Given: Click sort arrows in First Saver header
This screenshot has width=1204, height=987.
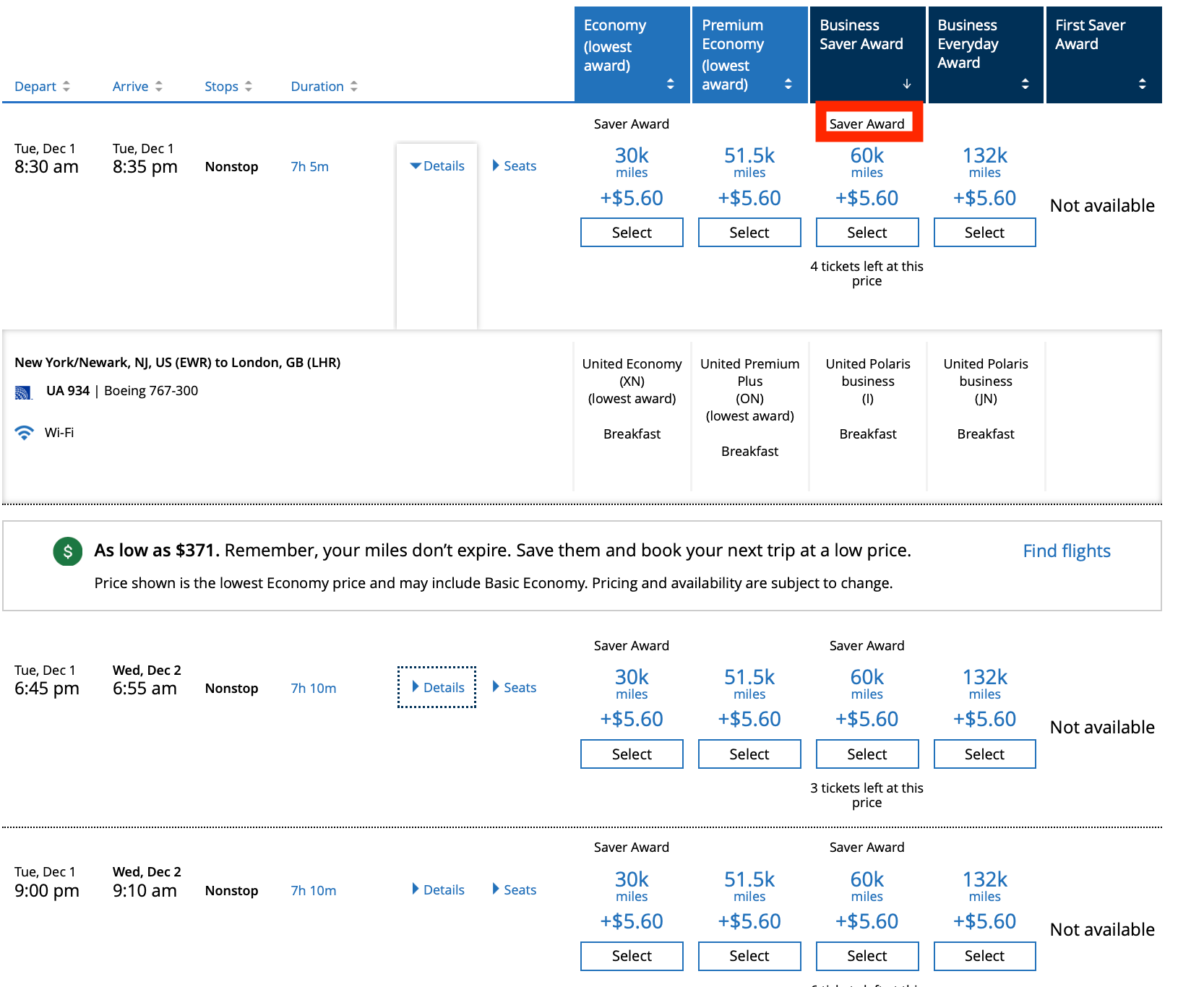Looking at the screenshot, I should coord(1143,84).
